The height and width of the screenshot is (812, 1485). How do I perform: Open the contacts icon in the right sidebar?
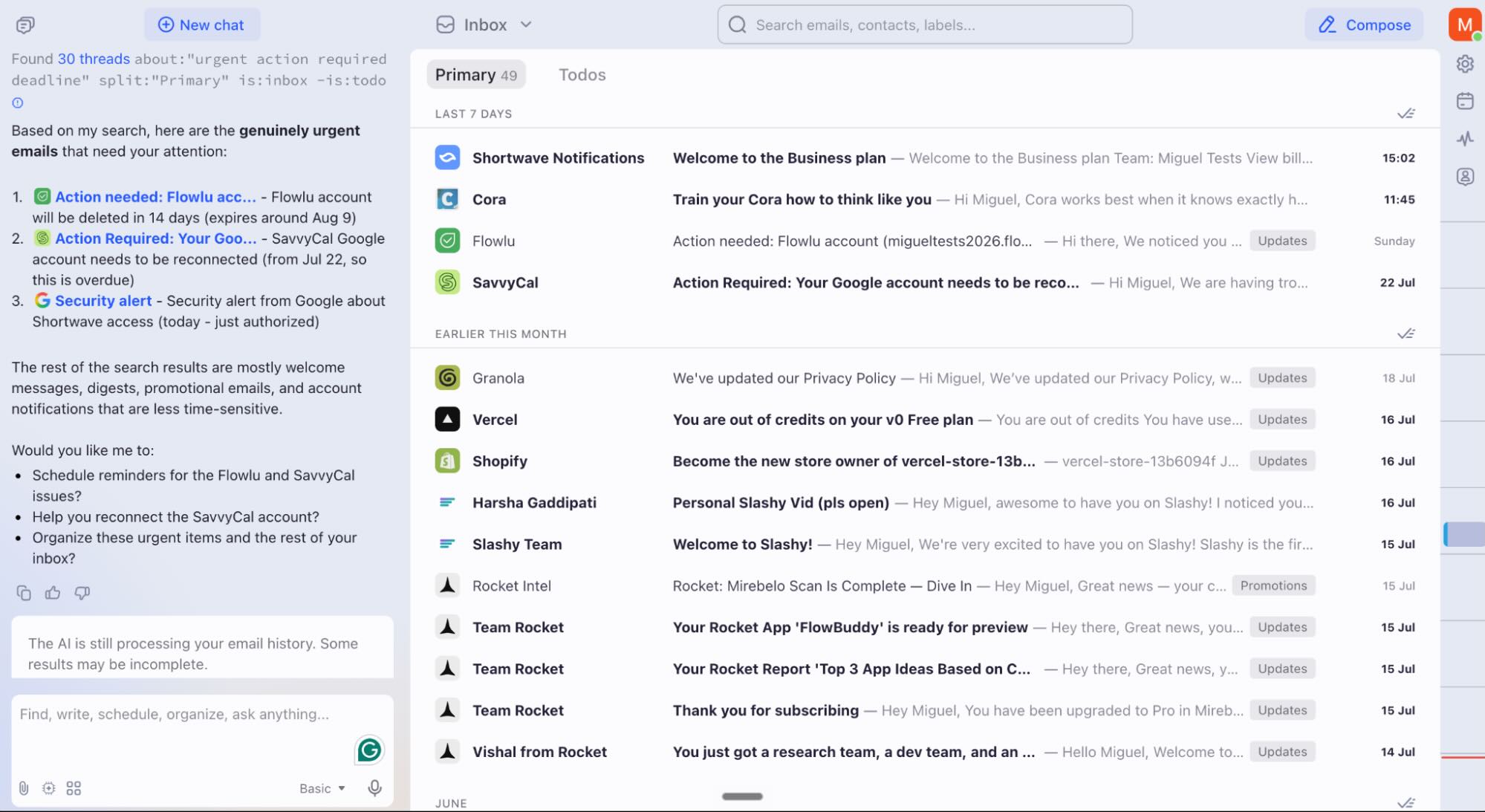(1465, 176)
